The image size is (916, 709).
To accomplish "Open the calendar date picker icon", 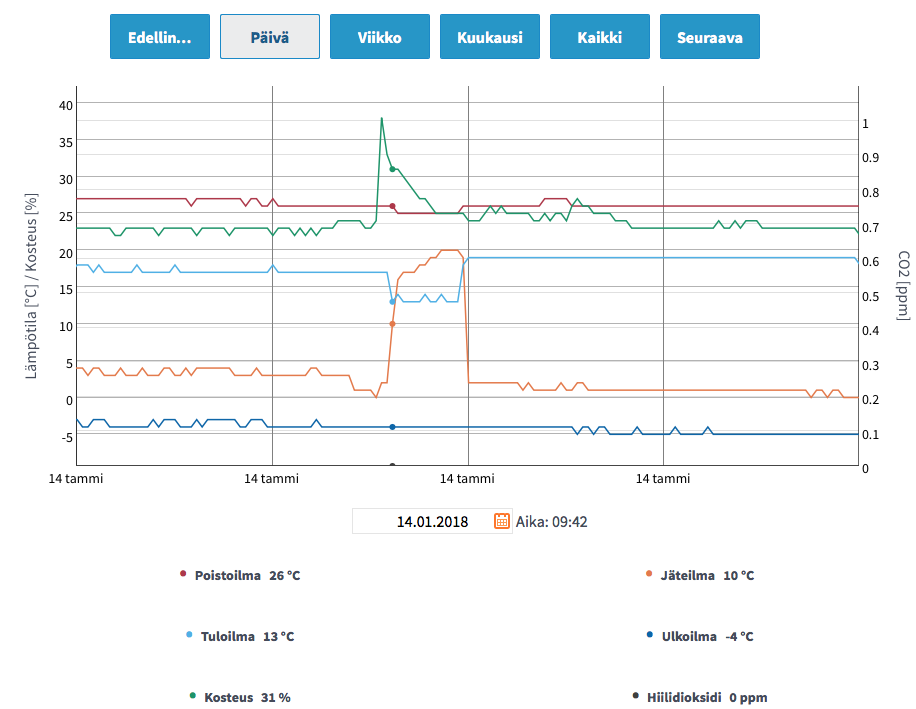I will click(502, 521).
